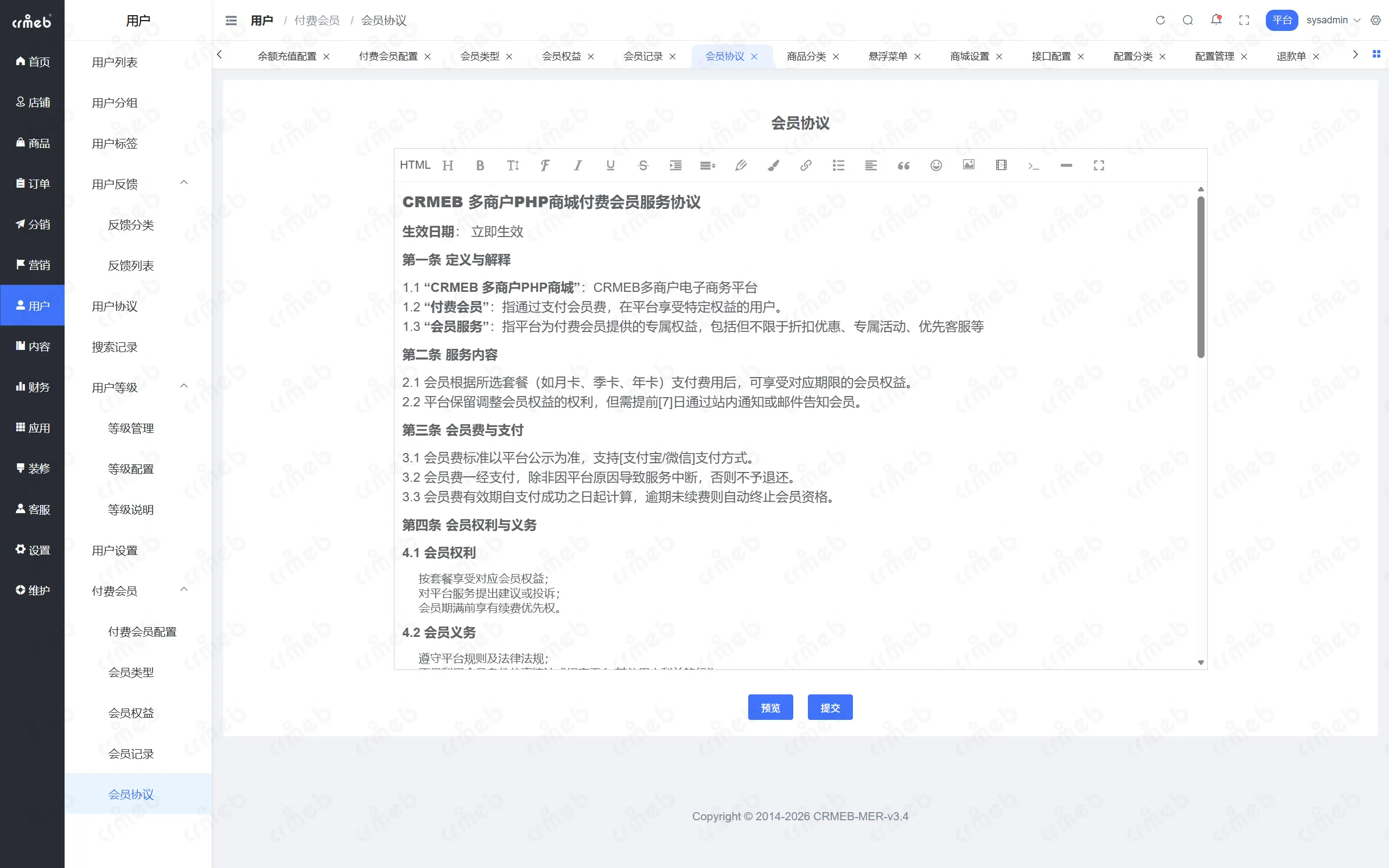Collapse the sidebar with hamburger icon
This screenshot has width=1389, height=868.
[x=231, y=21]
